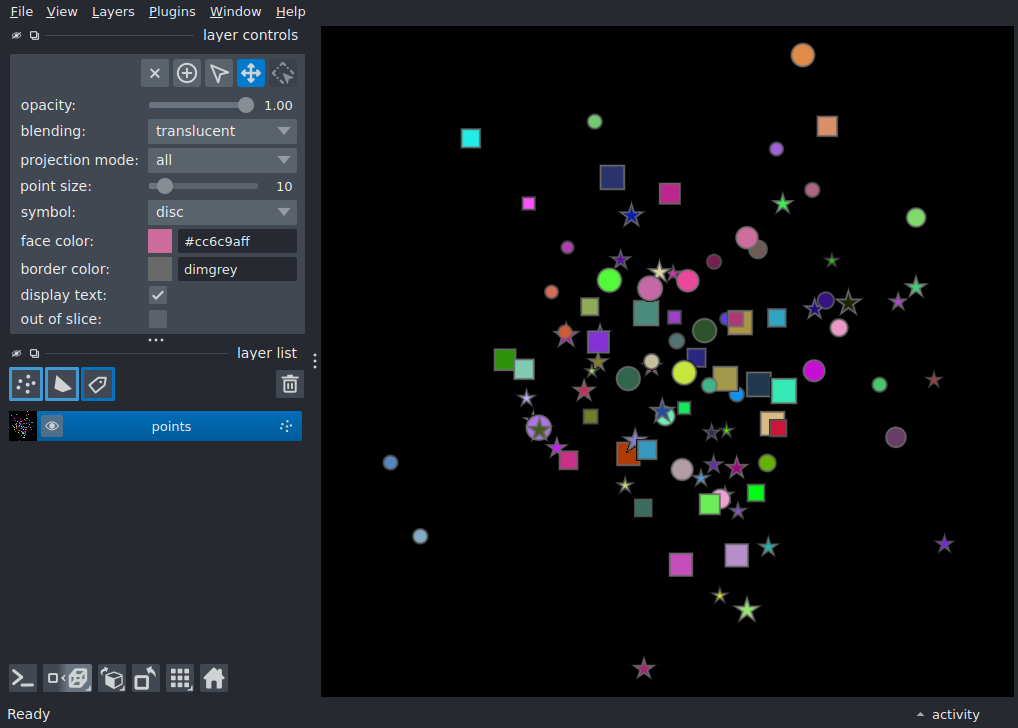
Task: Click the point size value 10
Action: click(x=284, y=186)
